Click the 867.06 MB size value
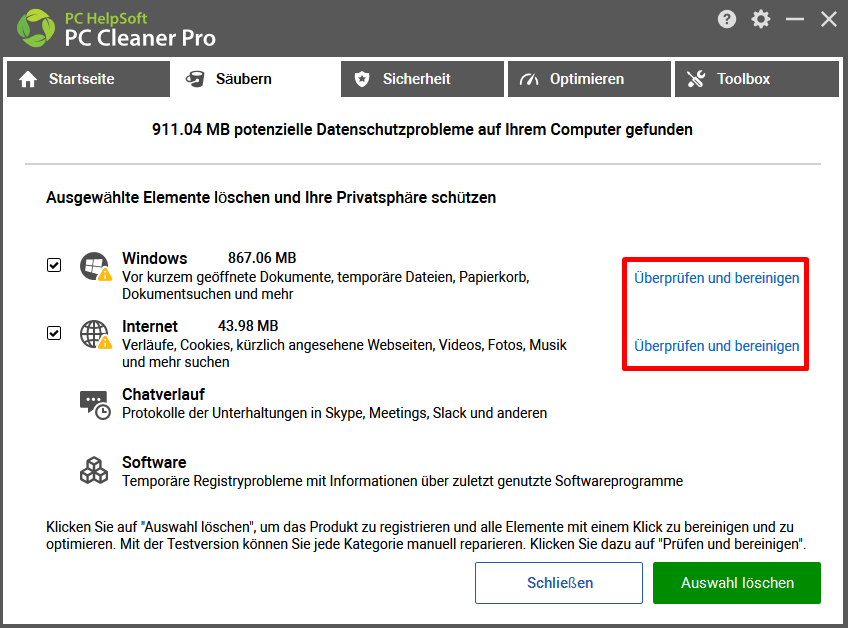This screenshot has height=628, width=848. coord(262,257)
